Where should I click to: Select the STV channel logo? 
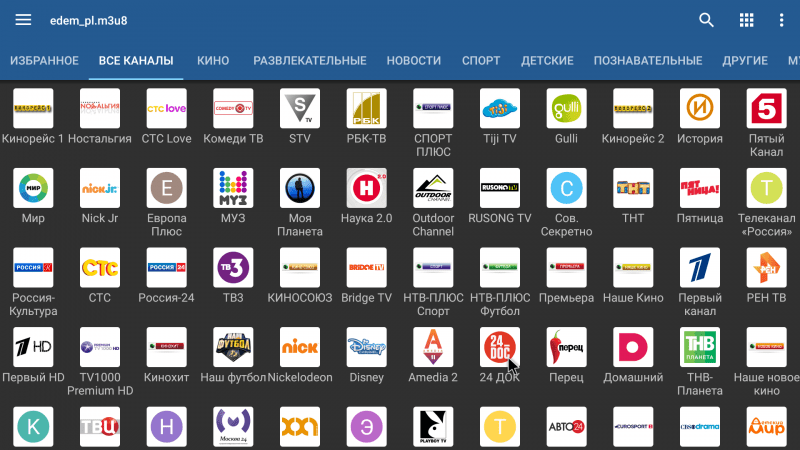tap(300, 108)
